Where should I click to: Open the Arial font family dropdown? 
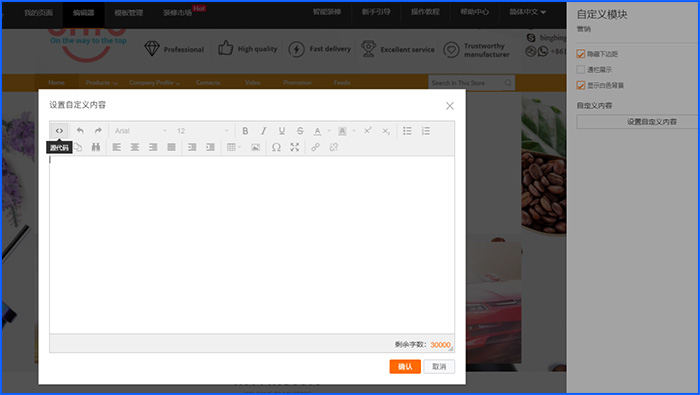140,131
